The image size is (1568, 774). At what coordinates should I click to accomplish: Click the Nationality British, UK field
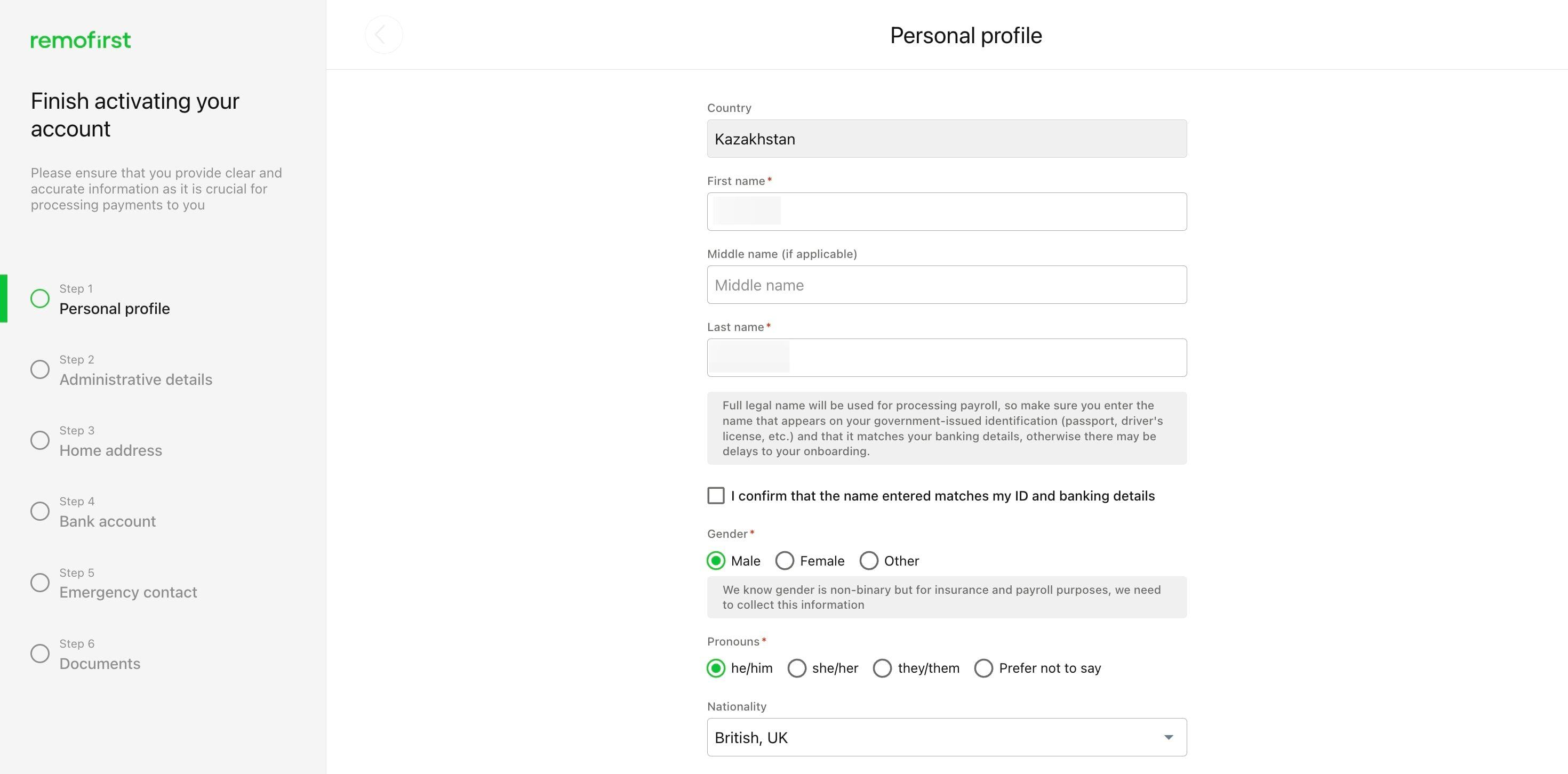[x=947, y=738]
